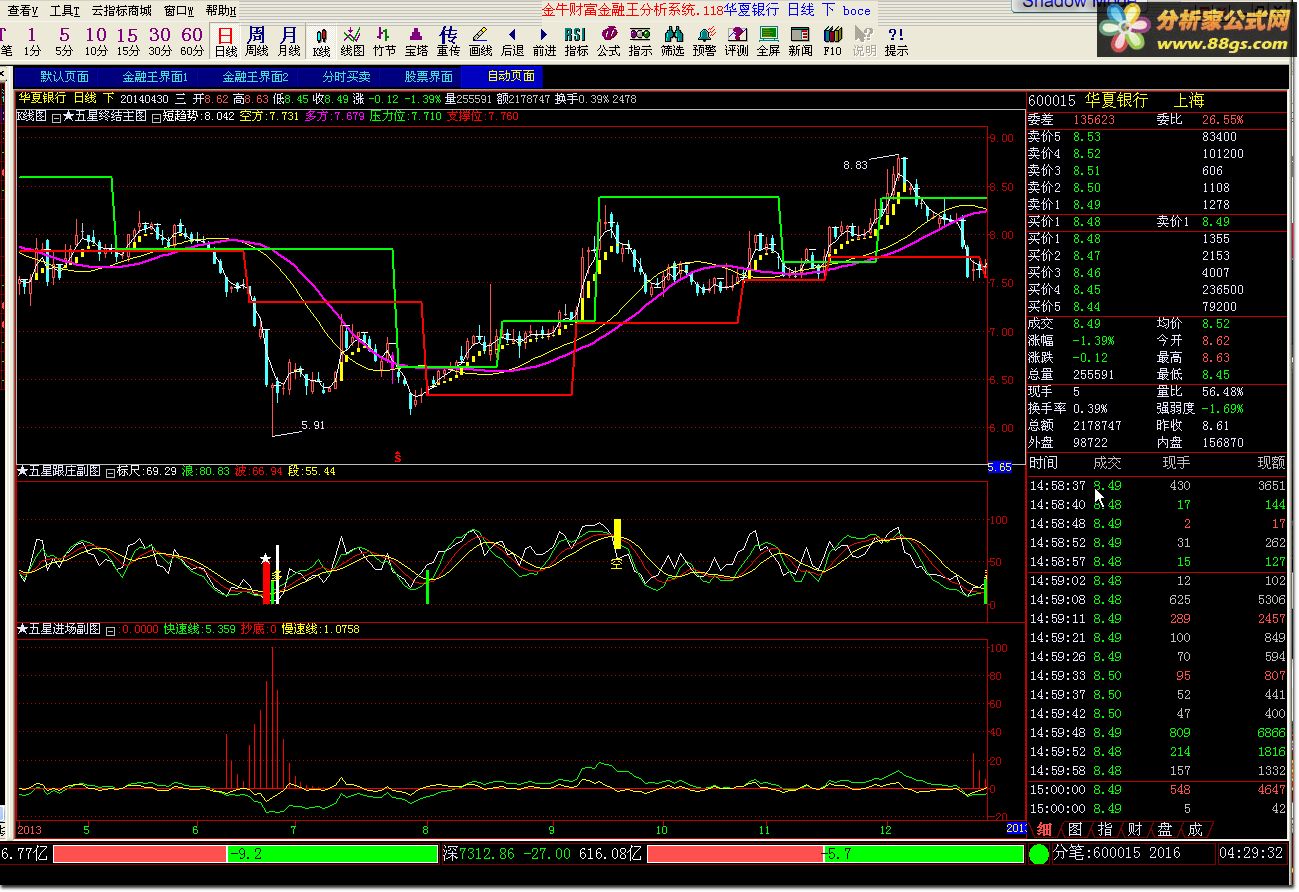Open F10 company information
1299x892 pixels.
pos(832,41)
